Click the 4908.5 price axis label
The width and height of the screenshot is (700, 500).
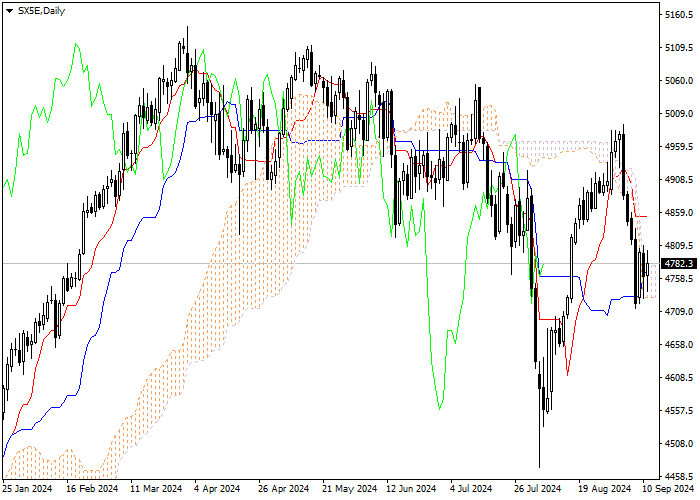coord(679,180)
